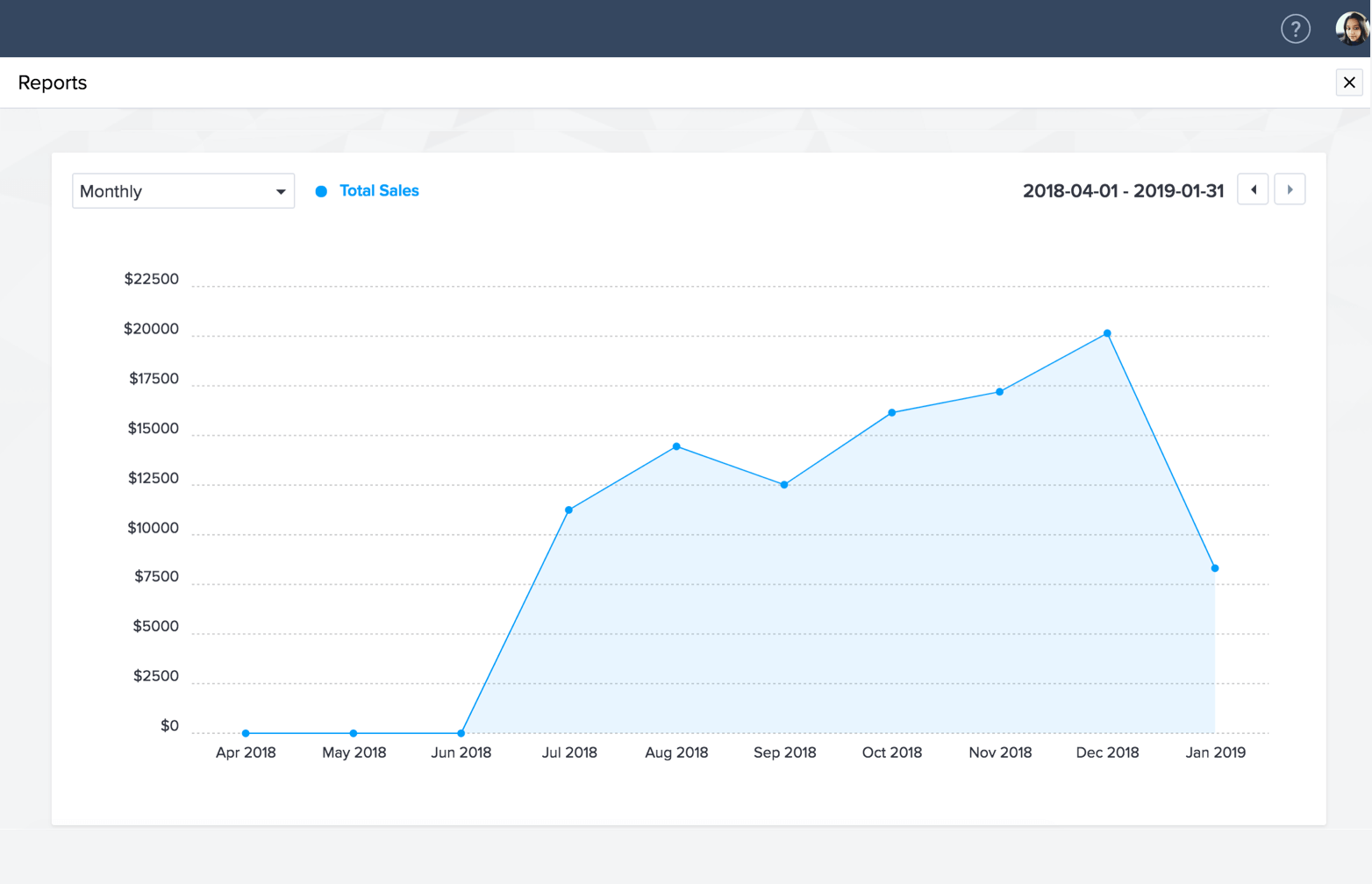Click the Reports heading
The image size is (1372, 884).
tap(53, 82)
